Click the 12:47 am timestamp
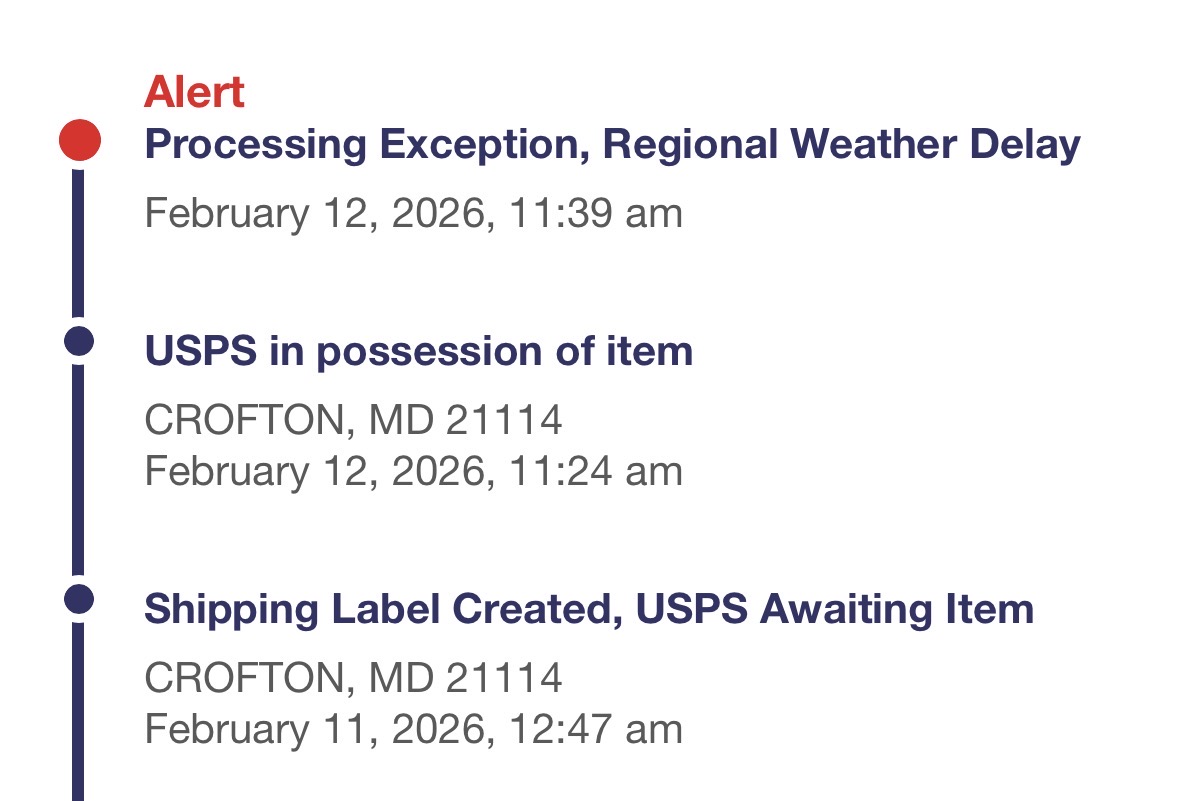 pos(596,729)
